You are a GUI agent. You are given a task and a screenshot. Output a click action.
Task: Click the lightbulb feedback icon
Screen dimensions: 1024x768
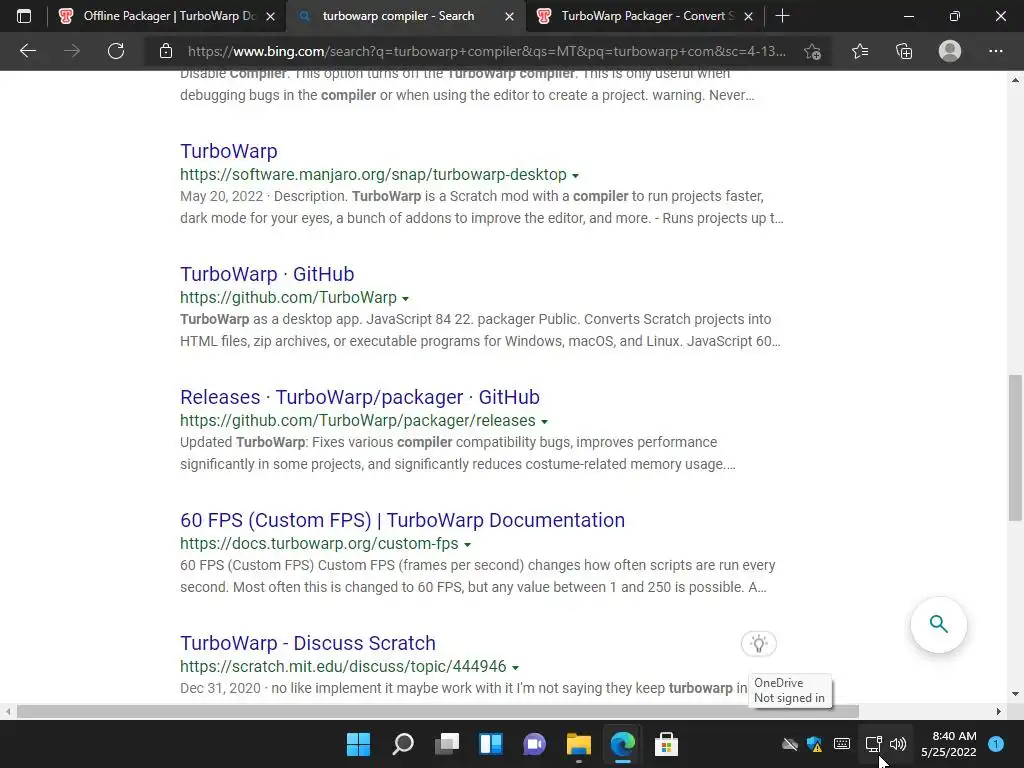tap(758, 643)
